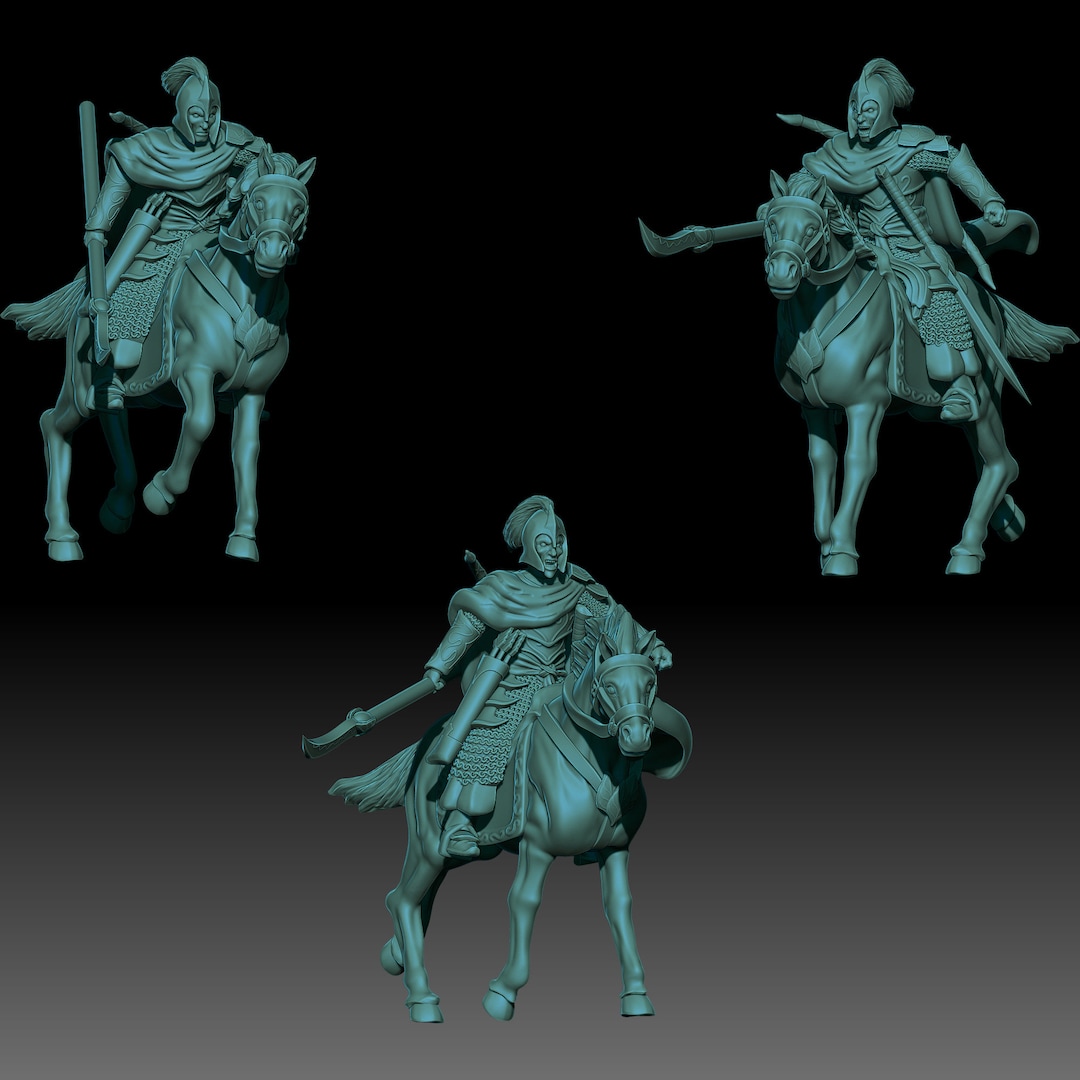This screenshot has height=1080, width=1080.
Task: Click the plumed helmet of the left rider
Action: pos(189,98)
